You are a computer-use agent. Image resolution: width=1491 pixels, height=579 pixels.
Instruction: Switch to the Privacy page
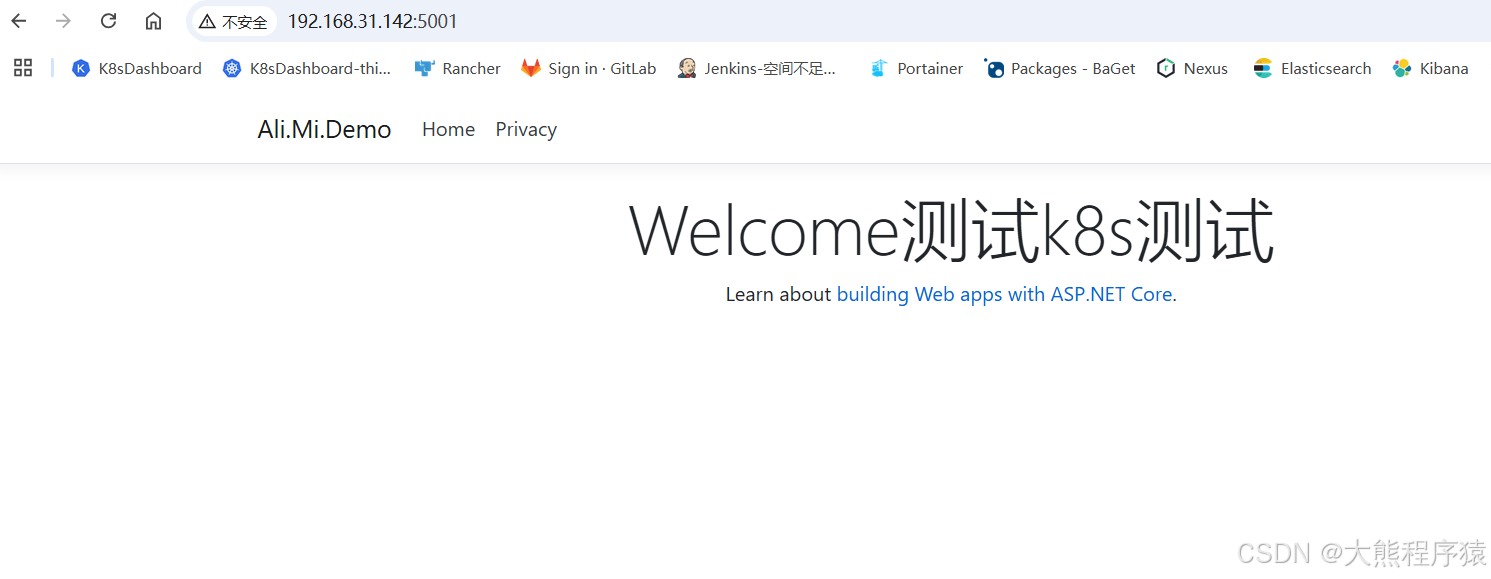click(x=526, y=129)
